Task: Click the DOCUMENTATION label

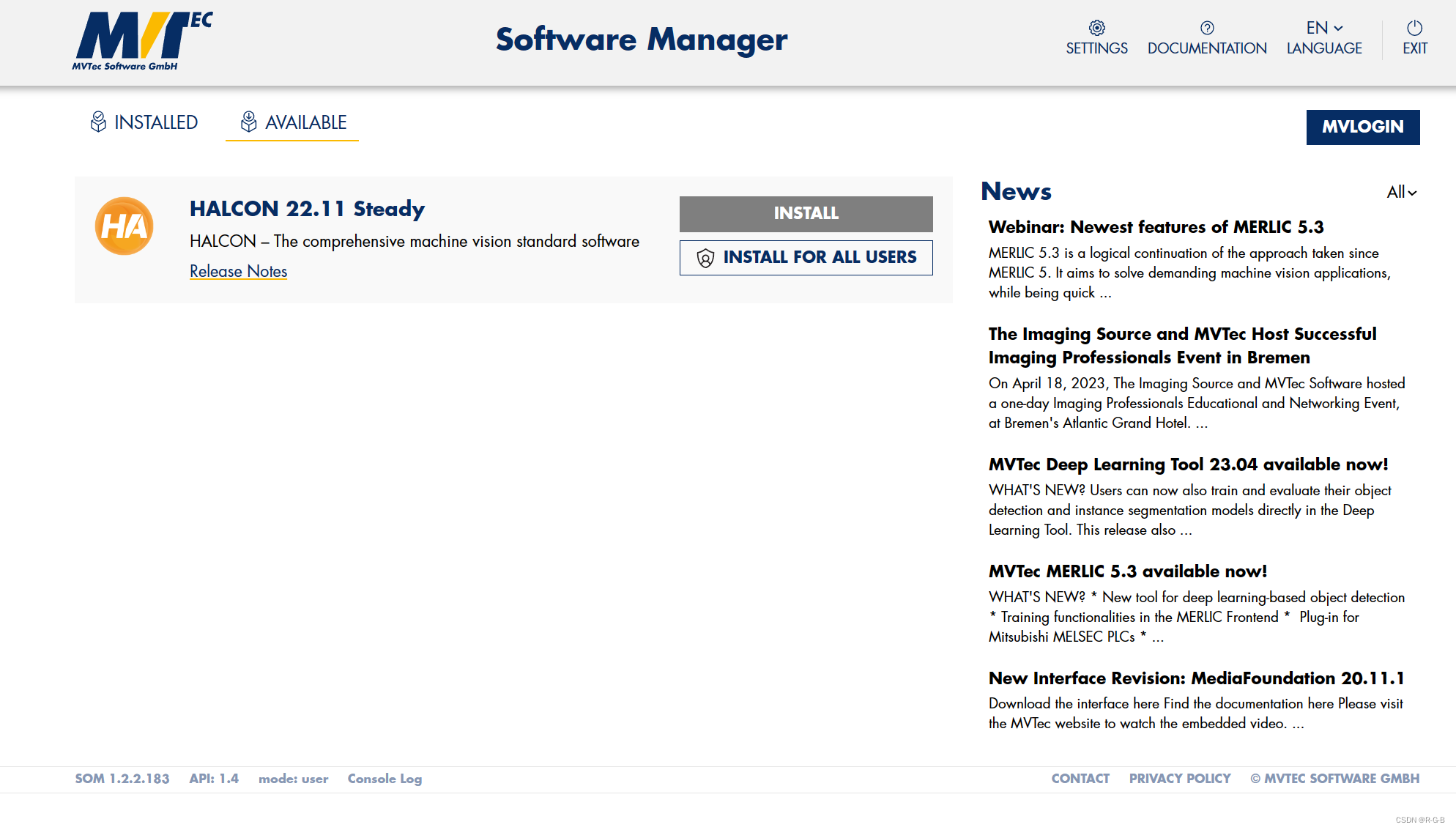Action: click(1207, 48)
